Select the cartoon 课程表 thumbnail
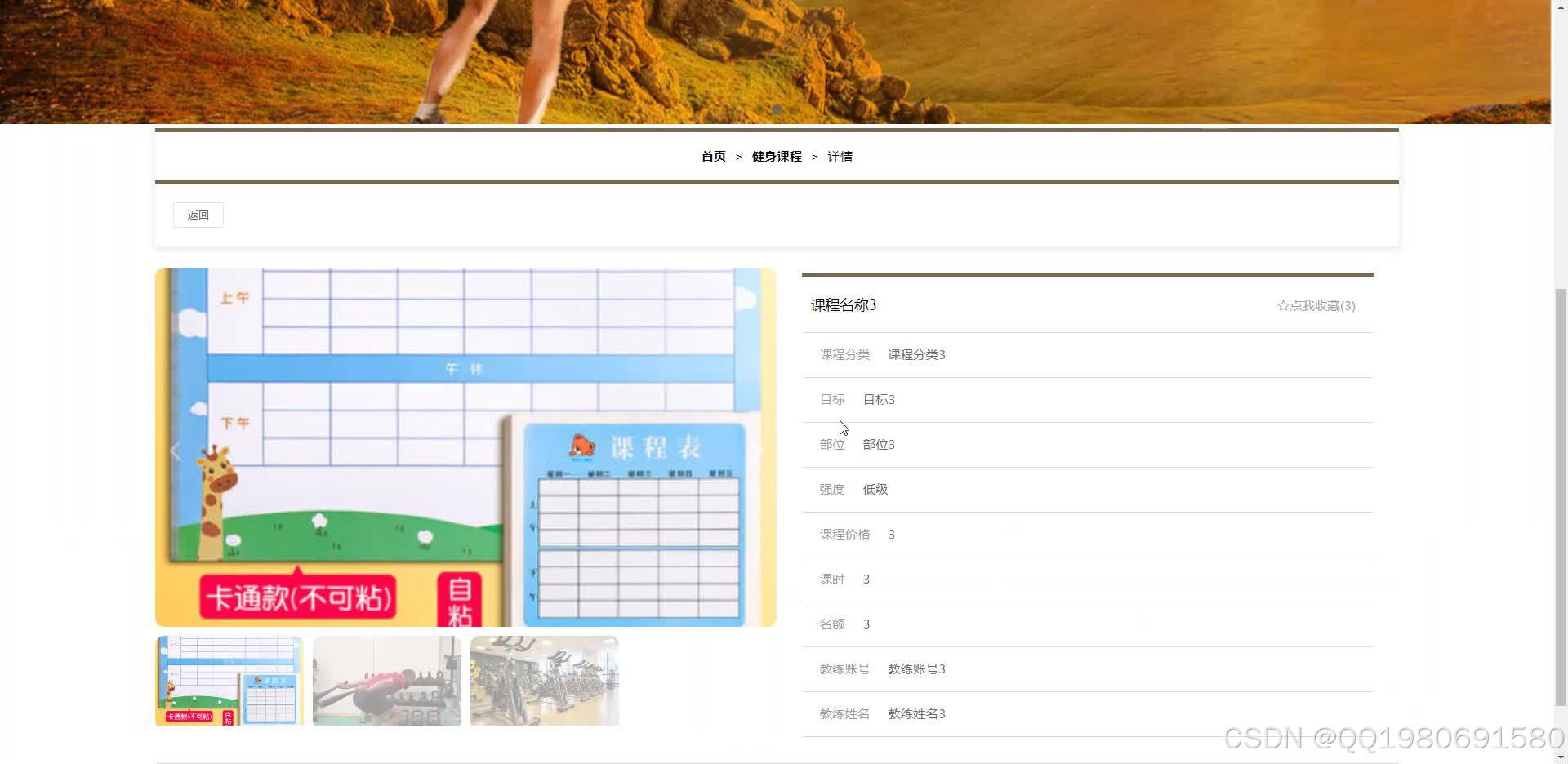Viewport: 1568px width, 764px height. click(229, 680)
